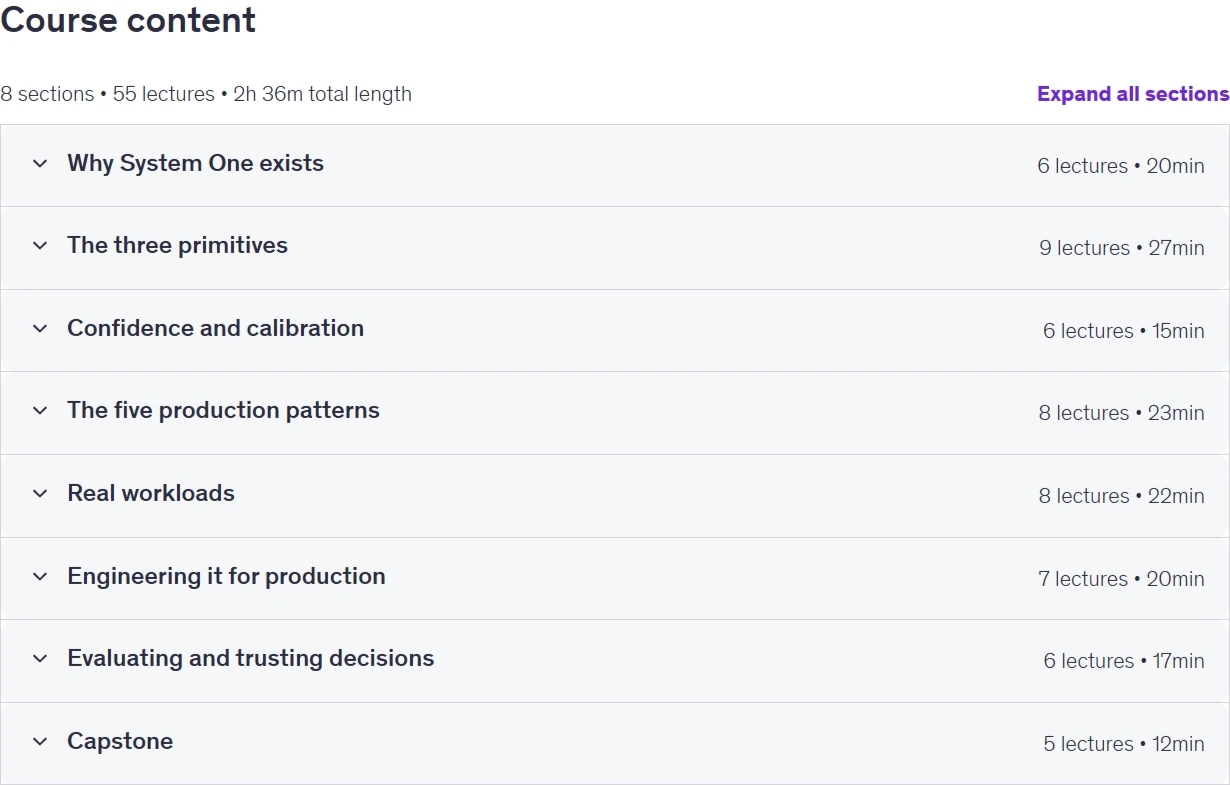Open Confidence and calibration section title
The width and height of the screenshot is (1230, 785).
215,328
